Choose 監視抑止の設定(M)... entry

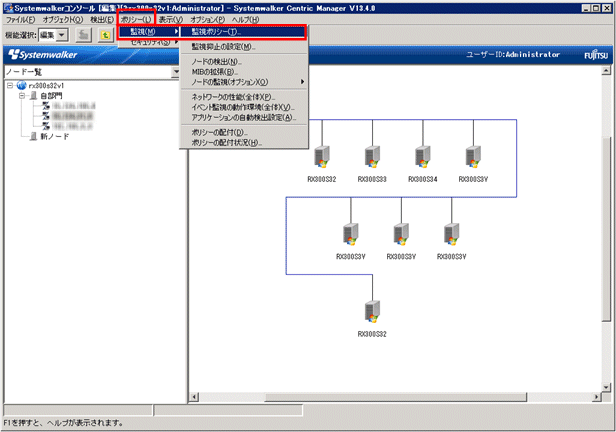244,47
